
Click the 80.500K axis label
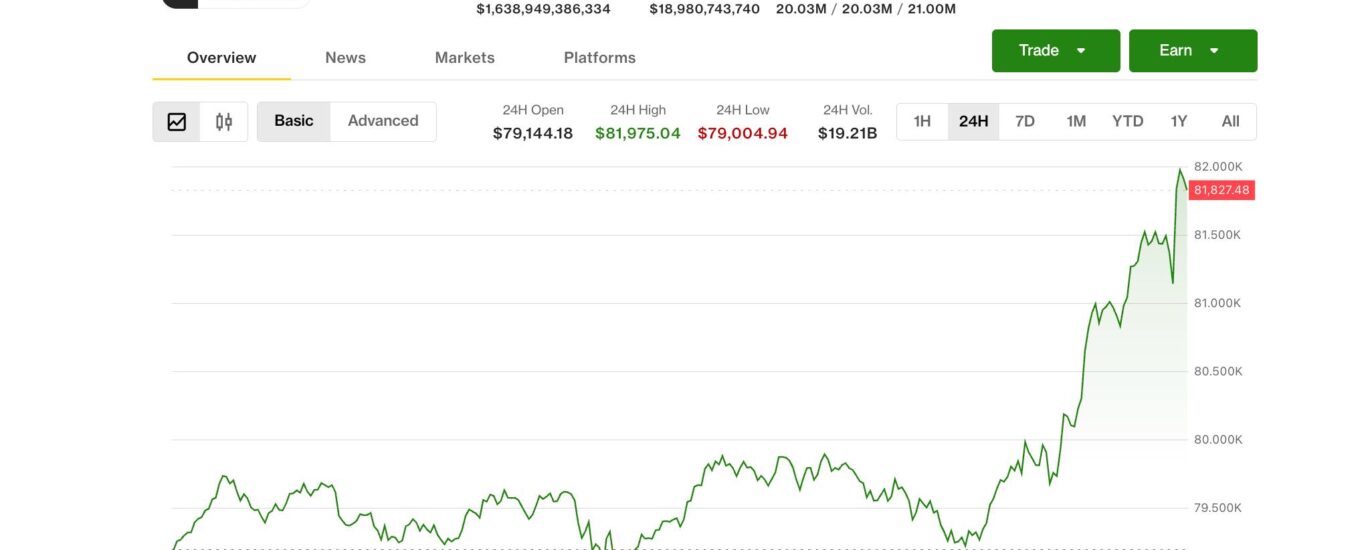(x=1218, y=371)
